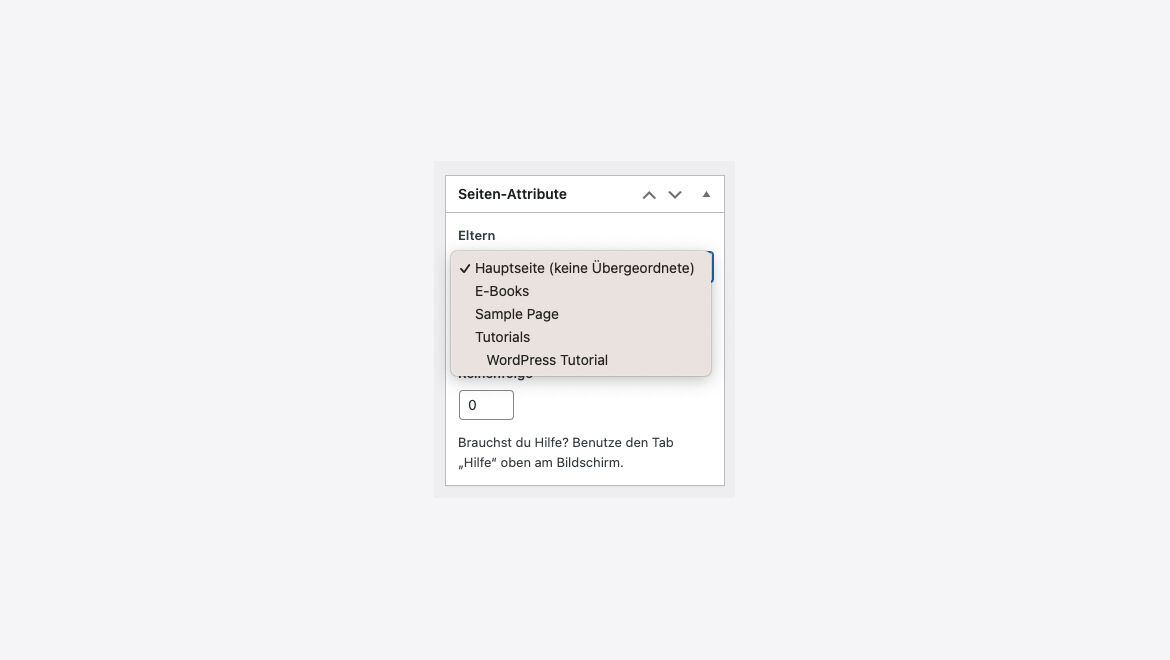Click the „Hilfe“ word in the help text

pos(477,462)
